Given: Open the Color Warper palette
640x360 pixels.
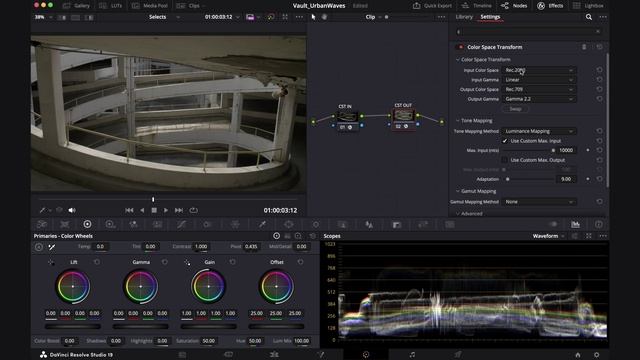Looking at the screenshot, I should [x=235, y=224].
